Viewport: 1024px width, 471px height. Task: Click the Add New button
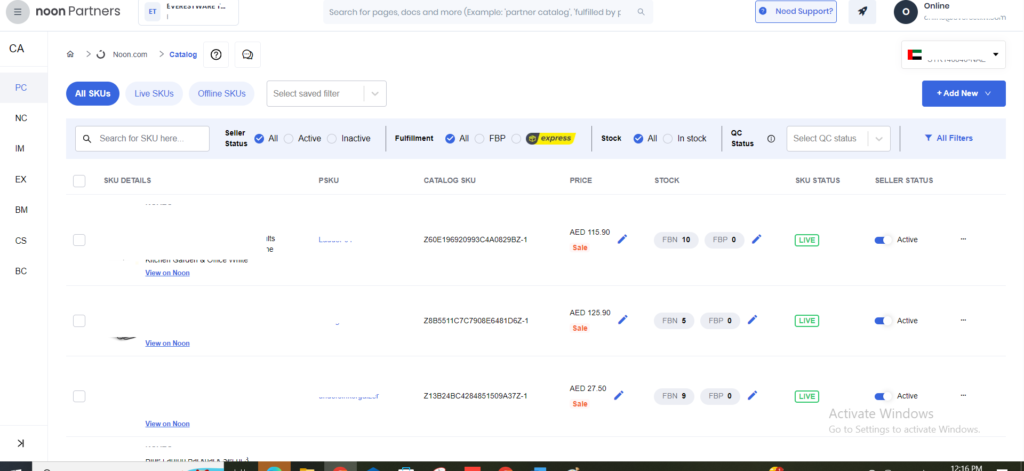click(x=963, y=93)
